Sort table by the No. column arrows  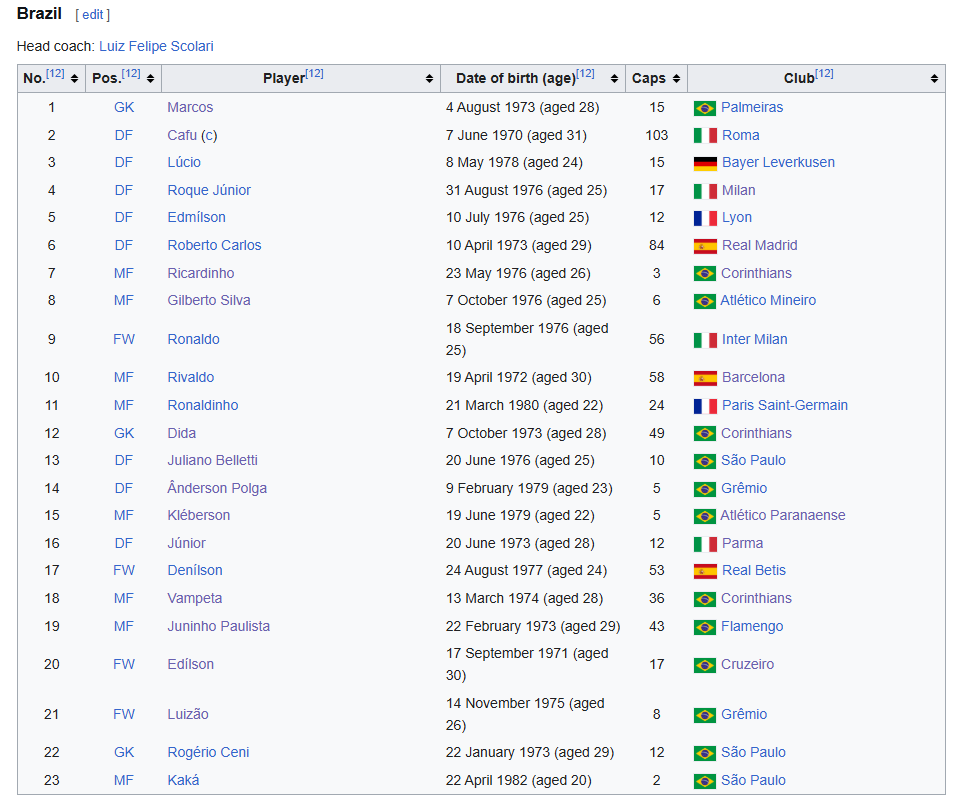coord(75,78)
